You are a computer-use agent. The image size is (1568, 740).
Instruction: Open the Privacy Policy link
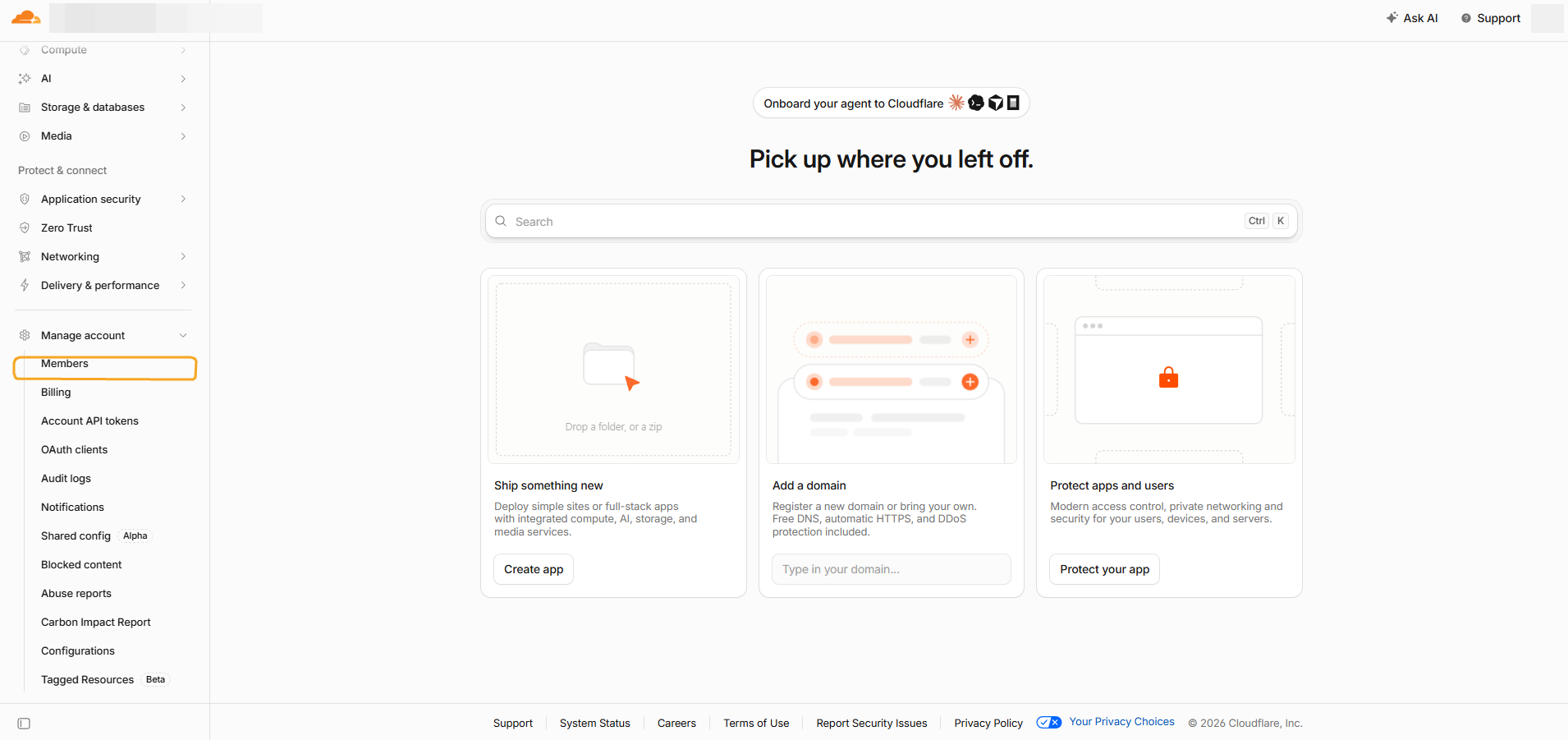coord(988,724)
